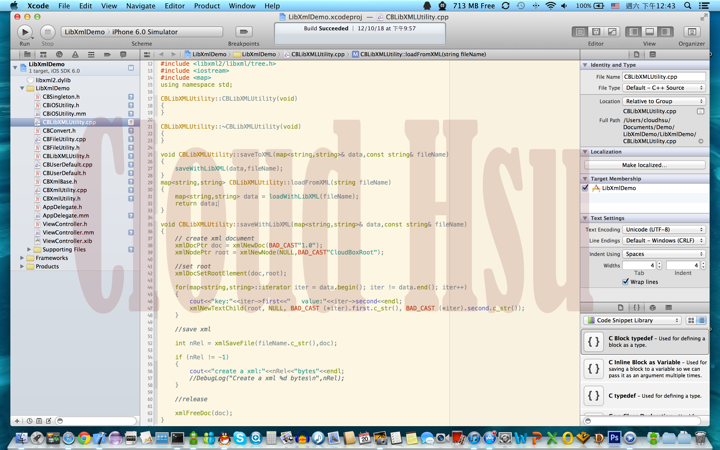Open the Code Snippet Library dropdown
Viewport: 720px width, 450px height.
[x=632, y=320]
